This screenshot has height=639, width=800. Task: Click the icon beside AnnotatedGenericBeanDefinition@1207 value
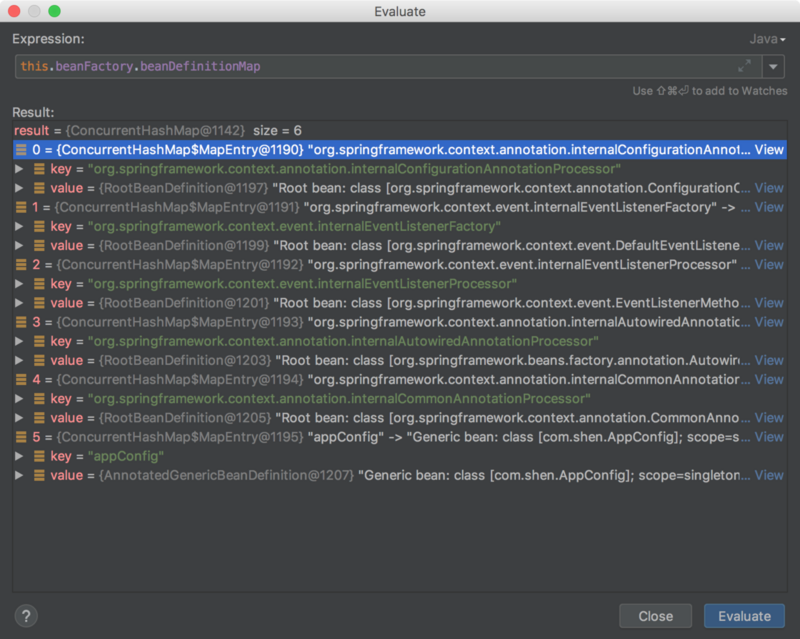[39, 475]
